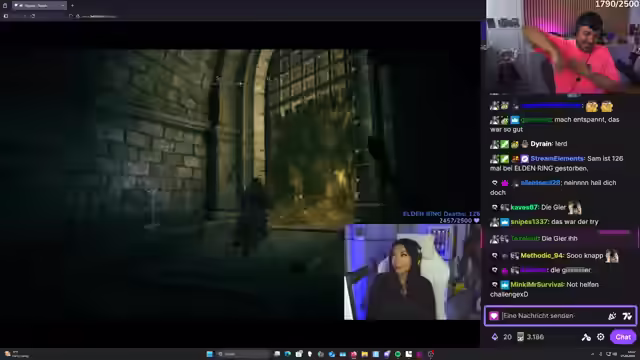This screenshot has width=640, height=360.
Task: Open chat settings gear icon
Action: (x=600, y=337)
